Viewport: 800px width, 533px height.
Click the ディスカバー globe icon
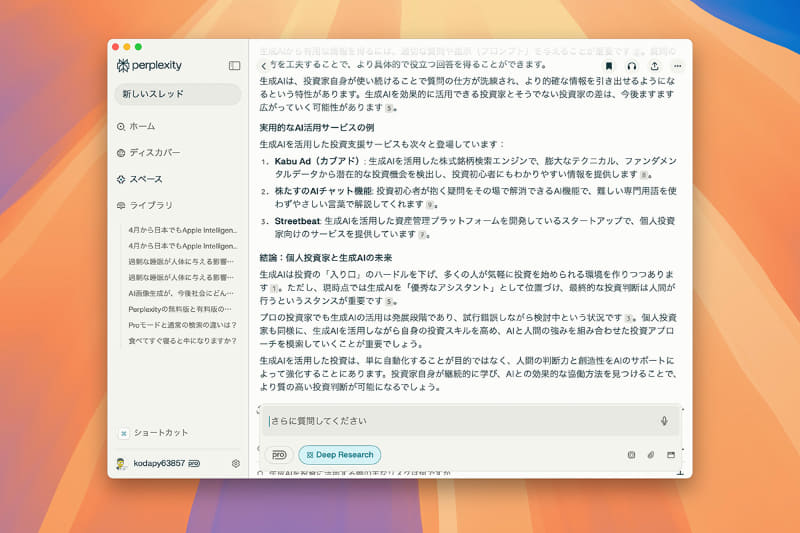coord(121,153)
